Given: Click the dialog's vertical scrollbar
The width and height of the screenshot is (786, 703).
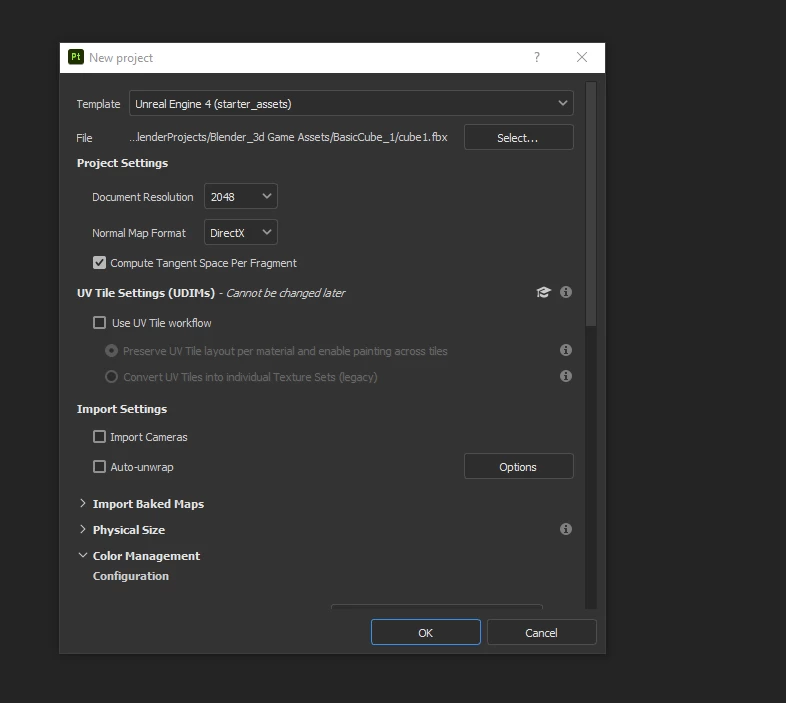Looking at the screenshot, I should 591,204.
